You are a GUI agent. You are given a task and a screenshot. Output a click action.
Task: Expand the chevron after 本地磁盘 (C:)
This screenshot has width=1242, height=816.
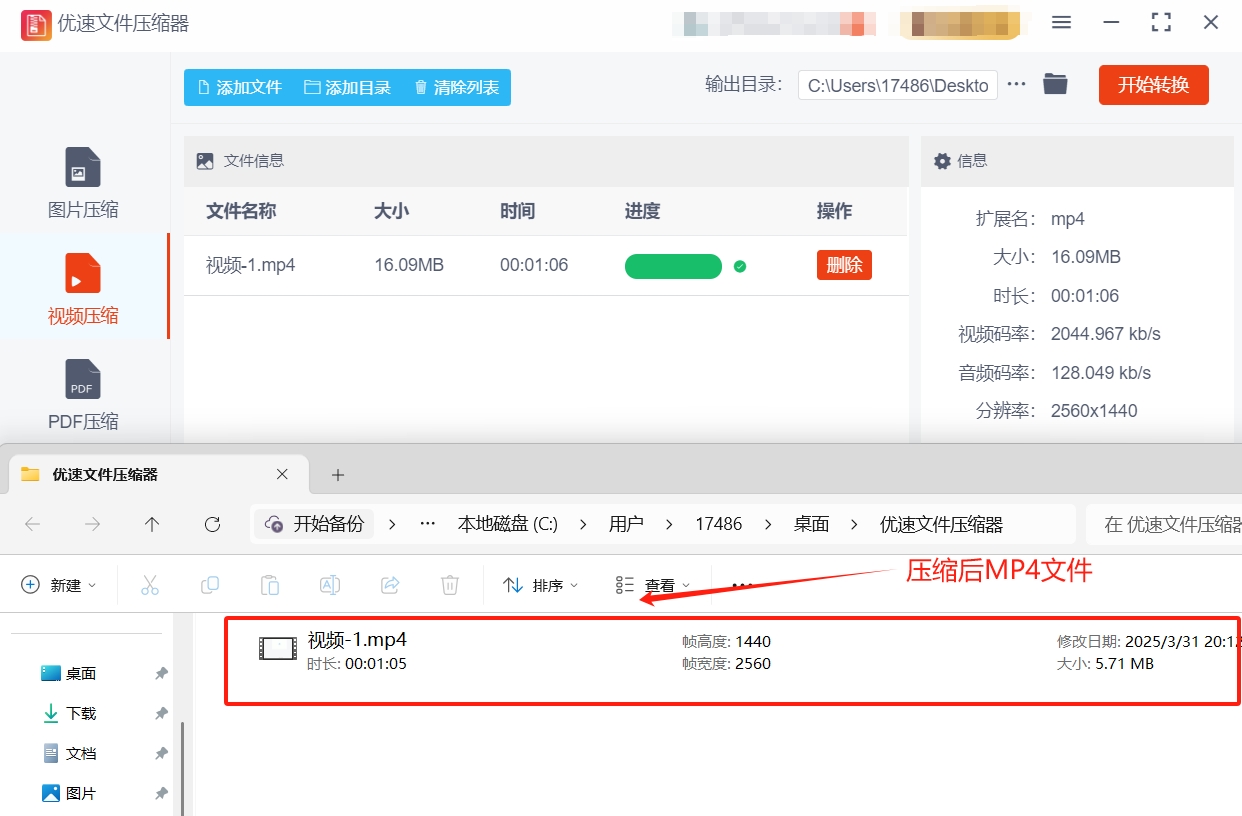coord(583,524)
